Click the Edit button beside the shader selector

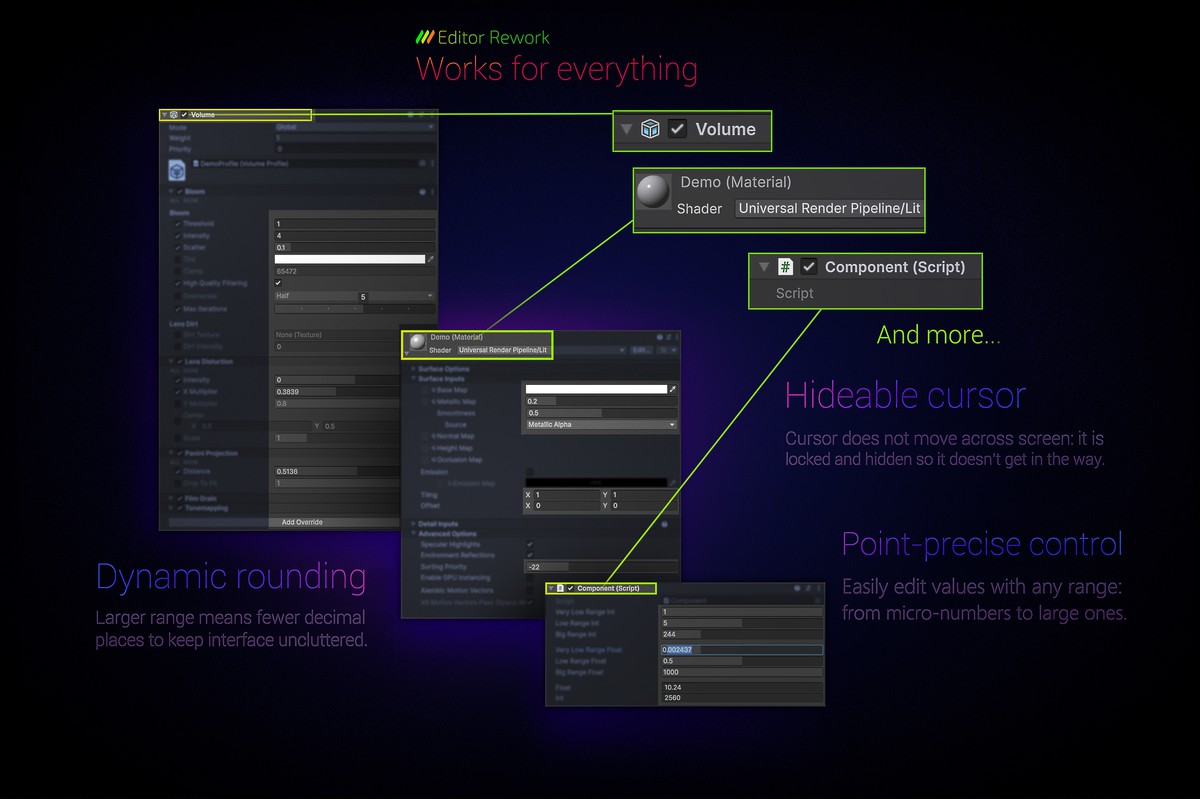coord(640,351)
